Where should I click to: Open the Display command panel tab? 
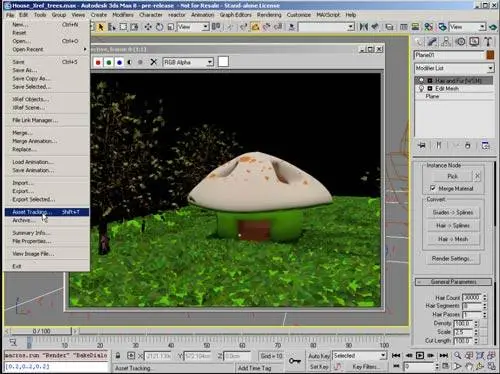point(474,42)
